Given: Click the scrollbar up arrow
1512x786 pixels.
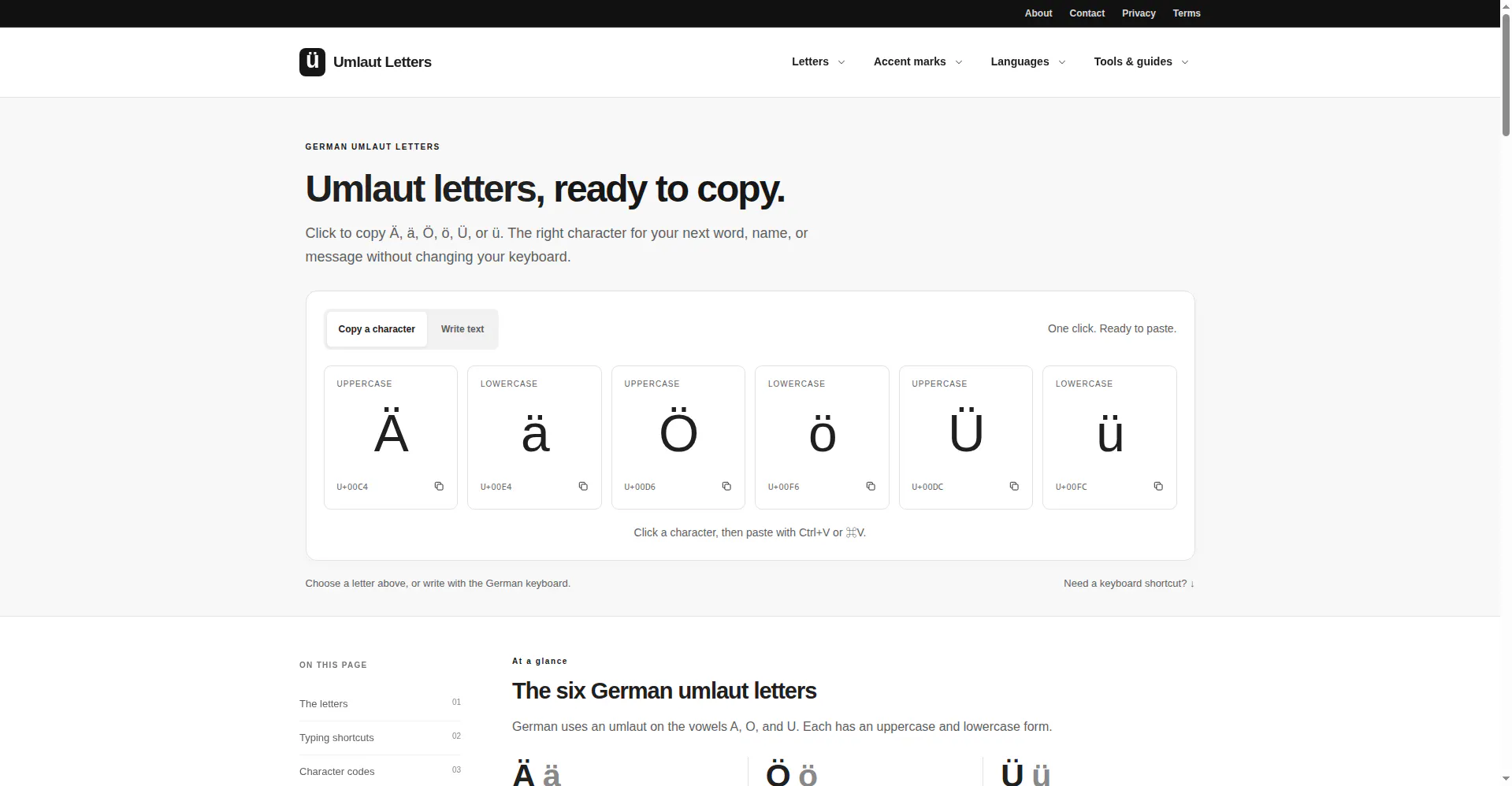Looking at the screenshot, I should [1506, 6].
